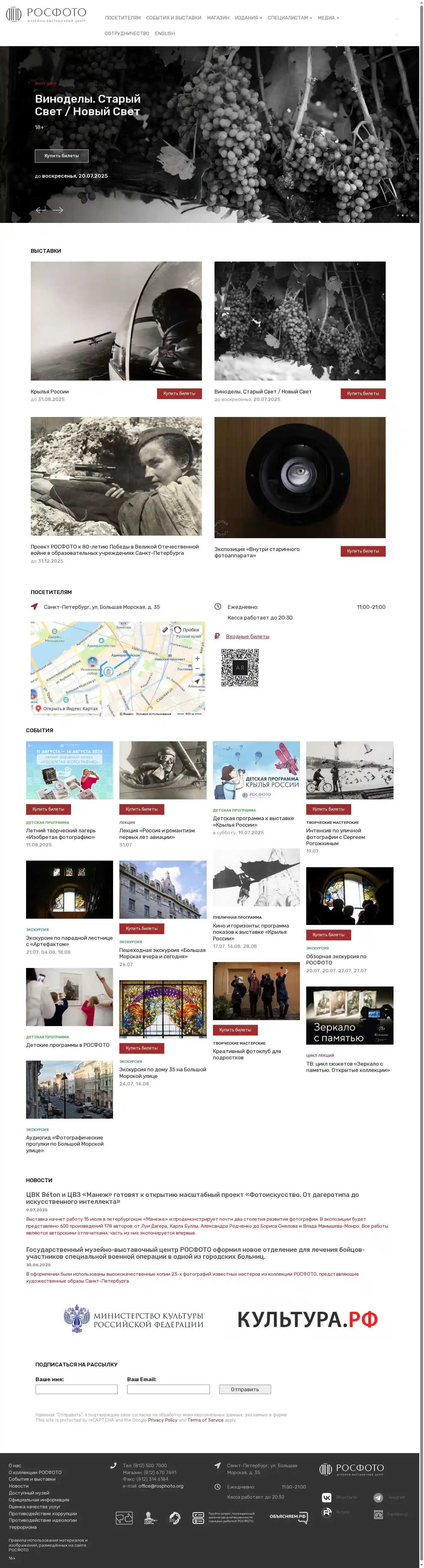Open the Входные билеты link
The image size is (424, 1568).
point(247,636)
